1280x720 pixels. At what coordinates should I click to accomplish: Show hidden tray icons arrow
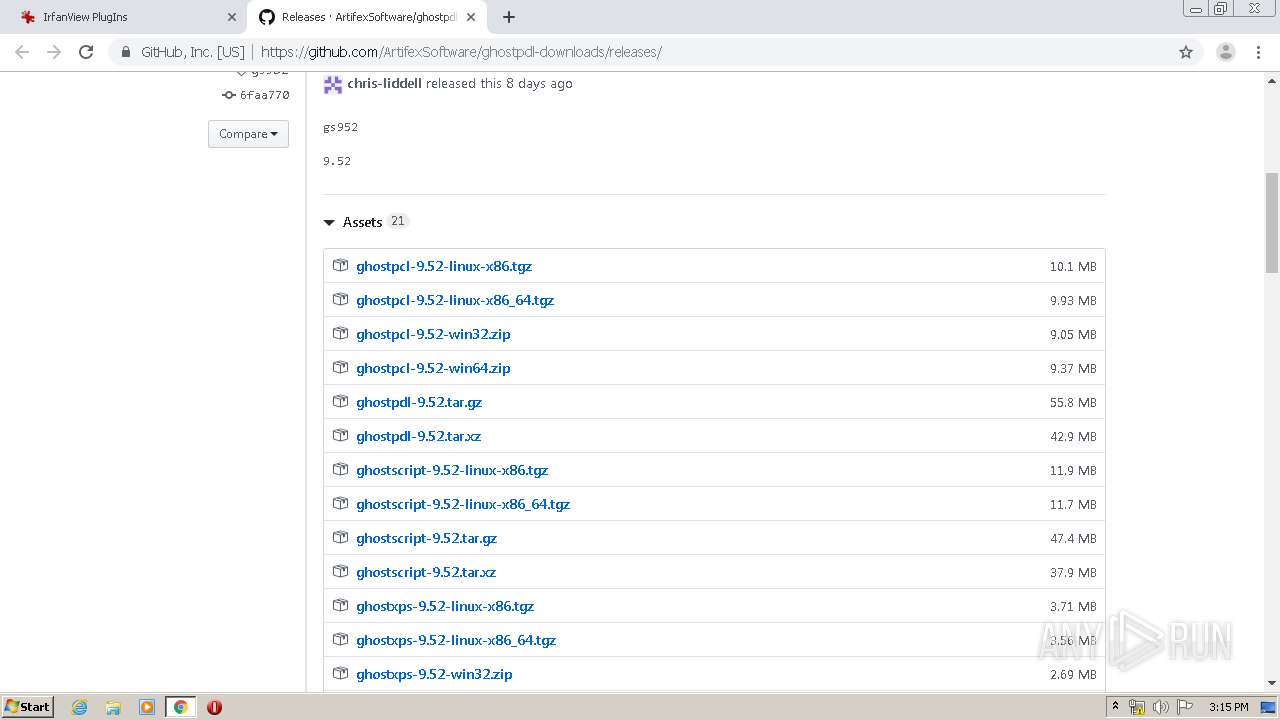coord(1116,707)
